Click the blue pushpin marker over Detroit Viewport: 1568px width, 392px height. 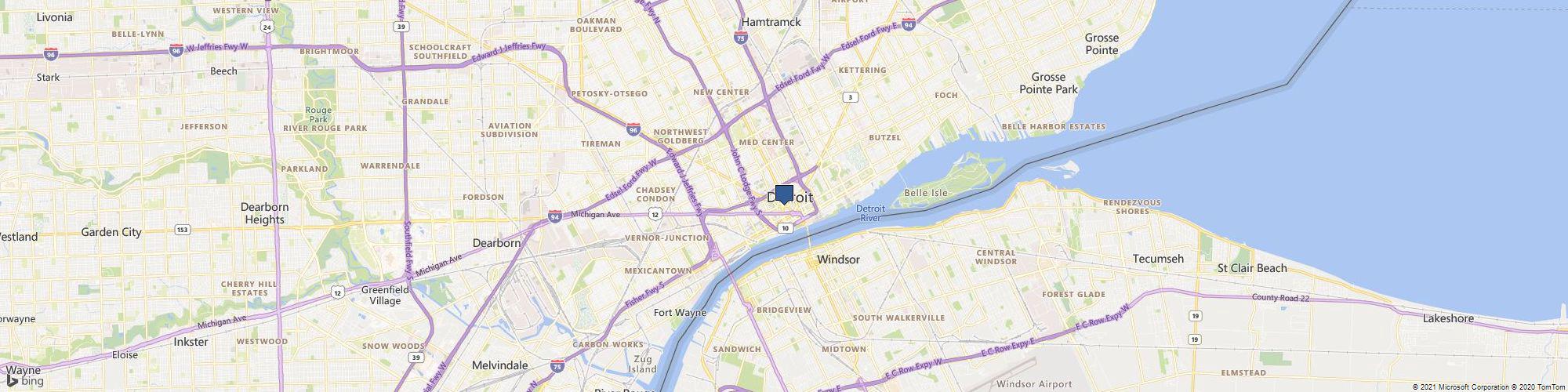(x=784, y=195)
